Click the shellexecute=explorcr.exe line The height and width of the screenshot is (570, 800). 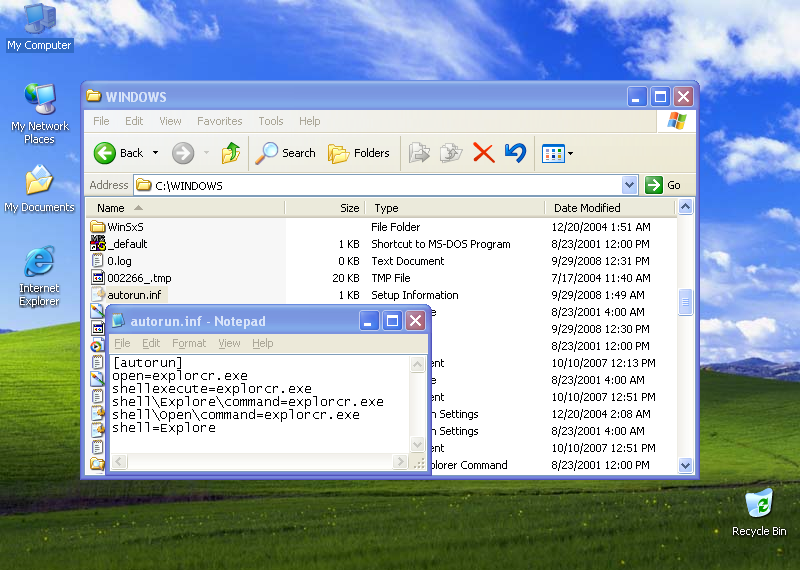212,389
